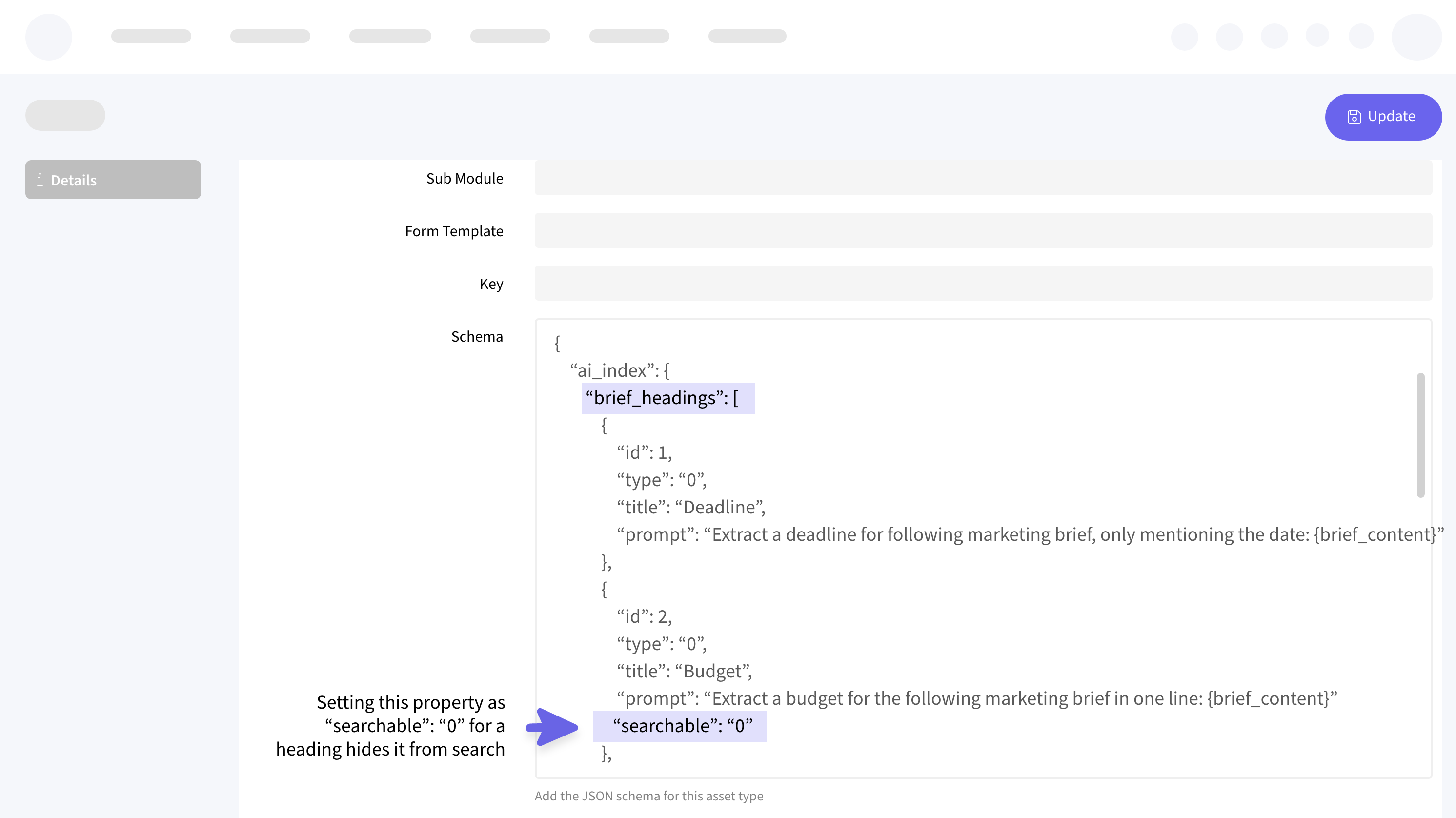The image size is (1456, 818).
Task: Click the large avatar circle top-right
Action: pos(1416,37)
